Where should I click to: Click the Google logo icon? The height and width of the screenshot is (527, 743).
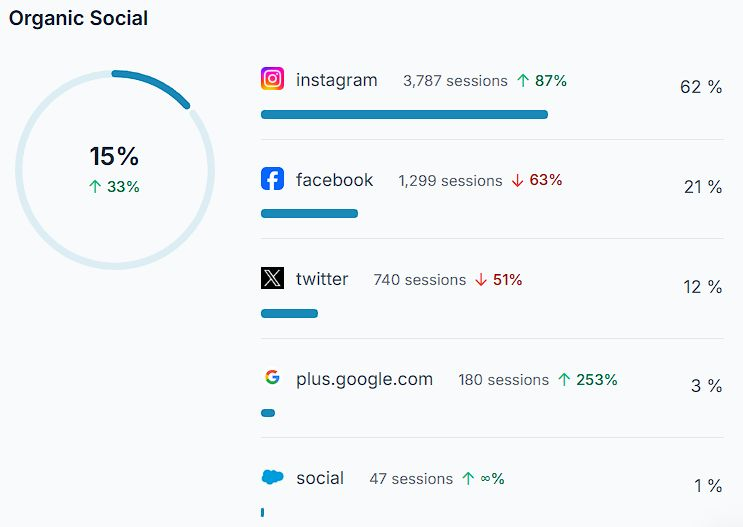pyautogui.click(x=272, y=378)
